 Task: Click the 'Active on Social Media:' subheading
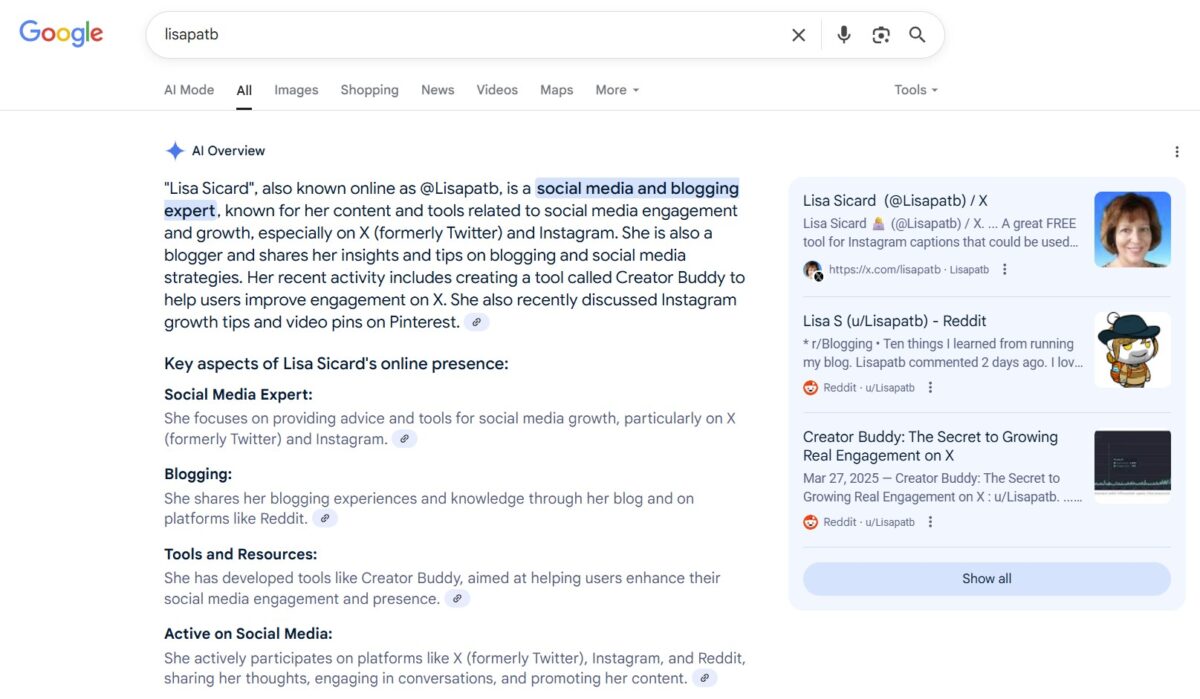(248, 634)
